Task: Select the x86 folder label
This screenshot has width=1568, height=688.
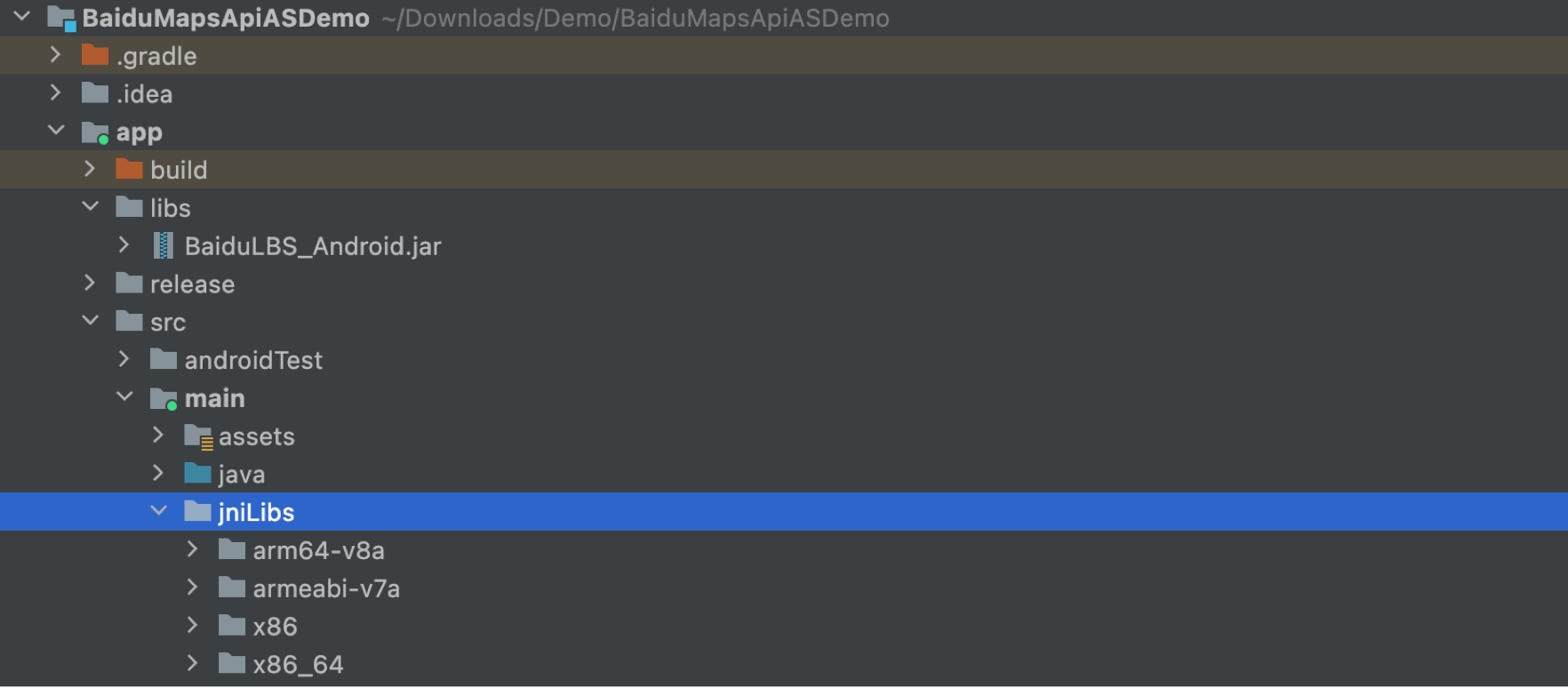Action: coord(275,627)
